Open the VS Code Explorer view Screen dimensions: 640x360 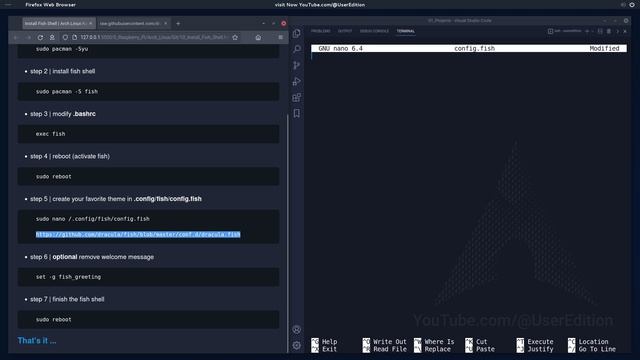pyautogui.click(x=297, y=33)
